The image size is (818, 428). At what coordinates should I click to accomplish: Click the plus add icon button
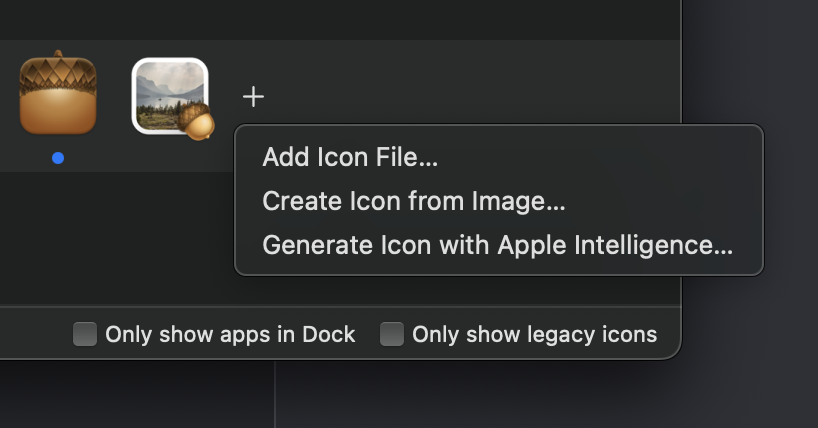(254, 97)
